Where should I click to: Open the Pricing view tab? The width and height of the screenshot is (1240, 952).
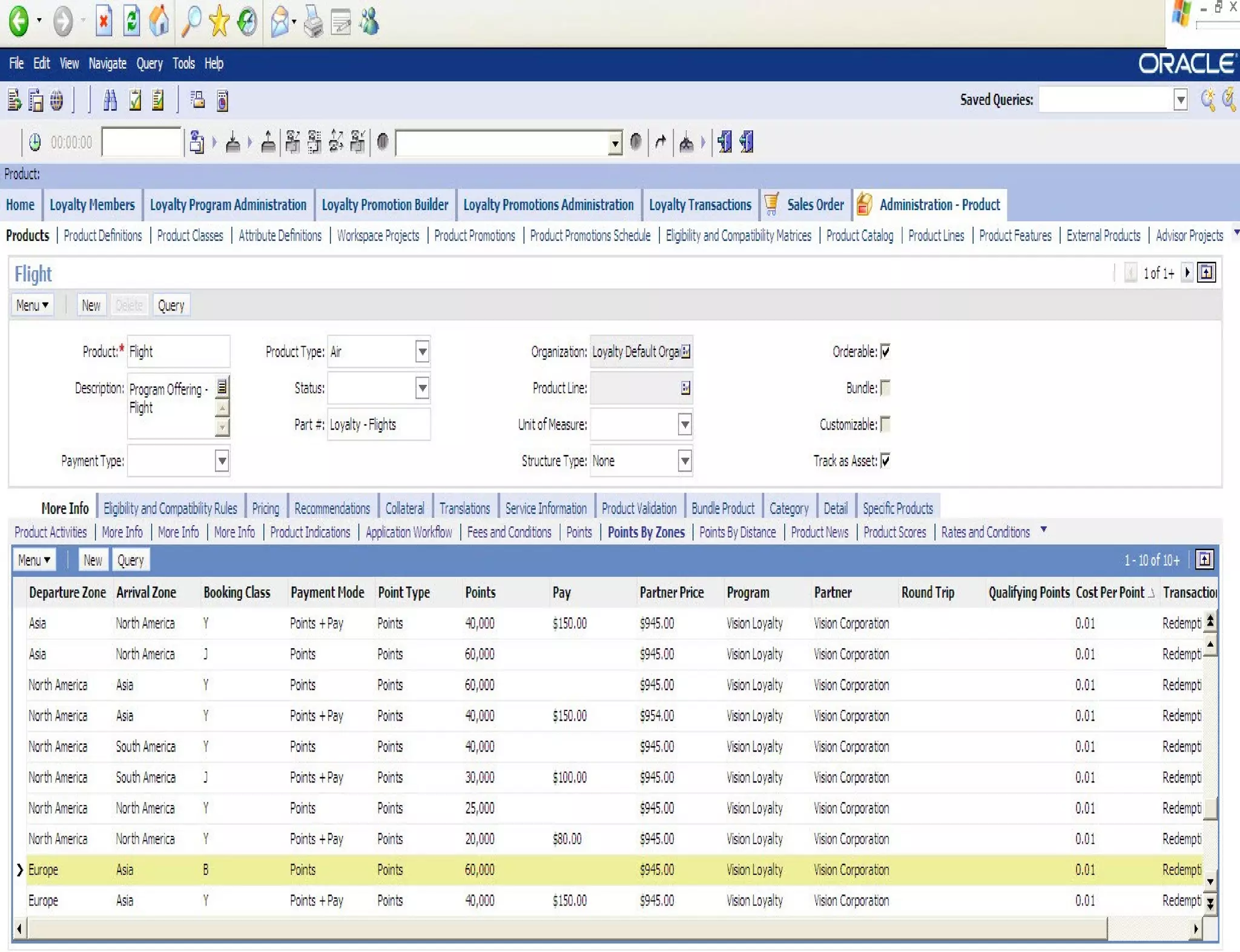pyautogui.click(x=265, y=508)
